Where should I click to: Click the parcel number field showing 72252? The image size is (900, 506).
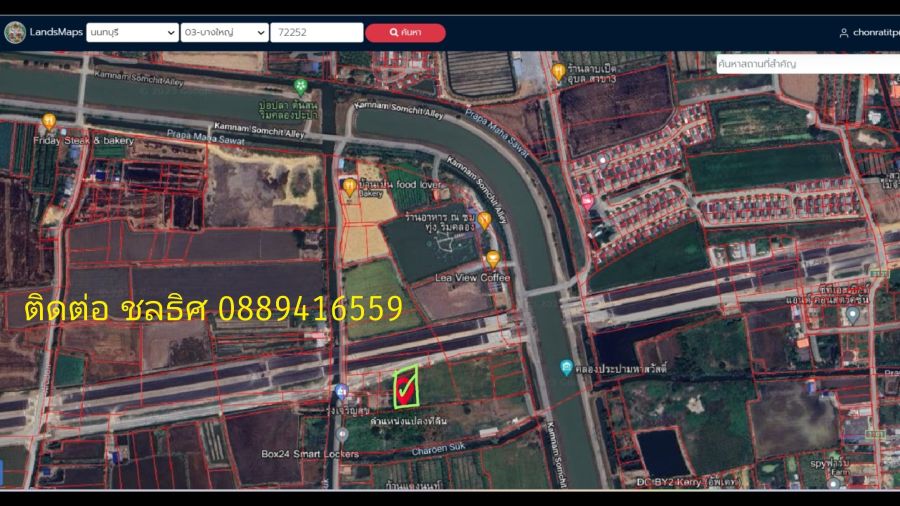point(316,33)
